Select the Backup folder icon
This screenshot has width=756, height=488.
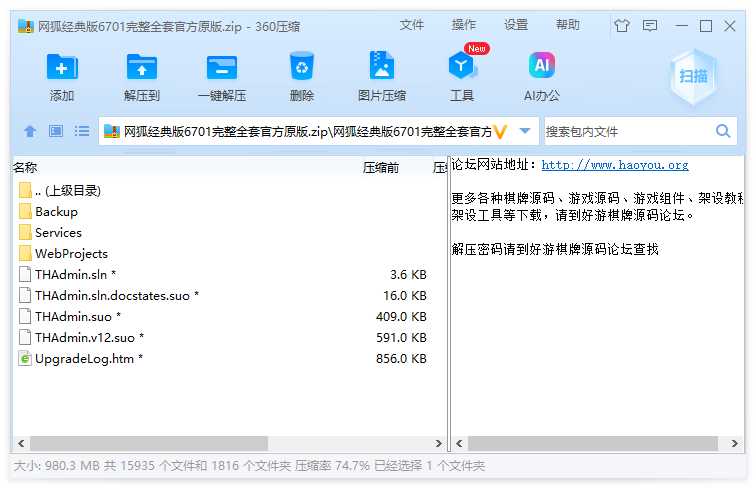click(26, 212)
